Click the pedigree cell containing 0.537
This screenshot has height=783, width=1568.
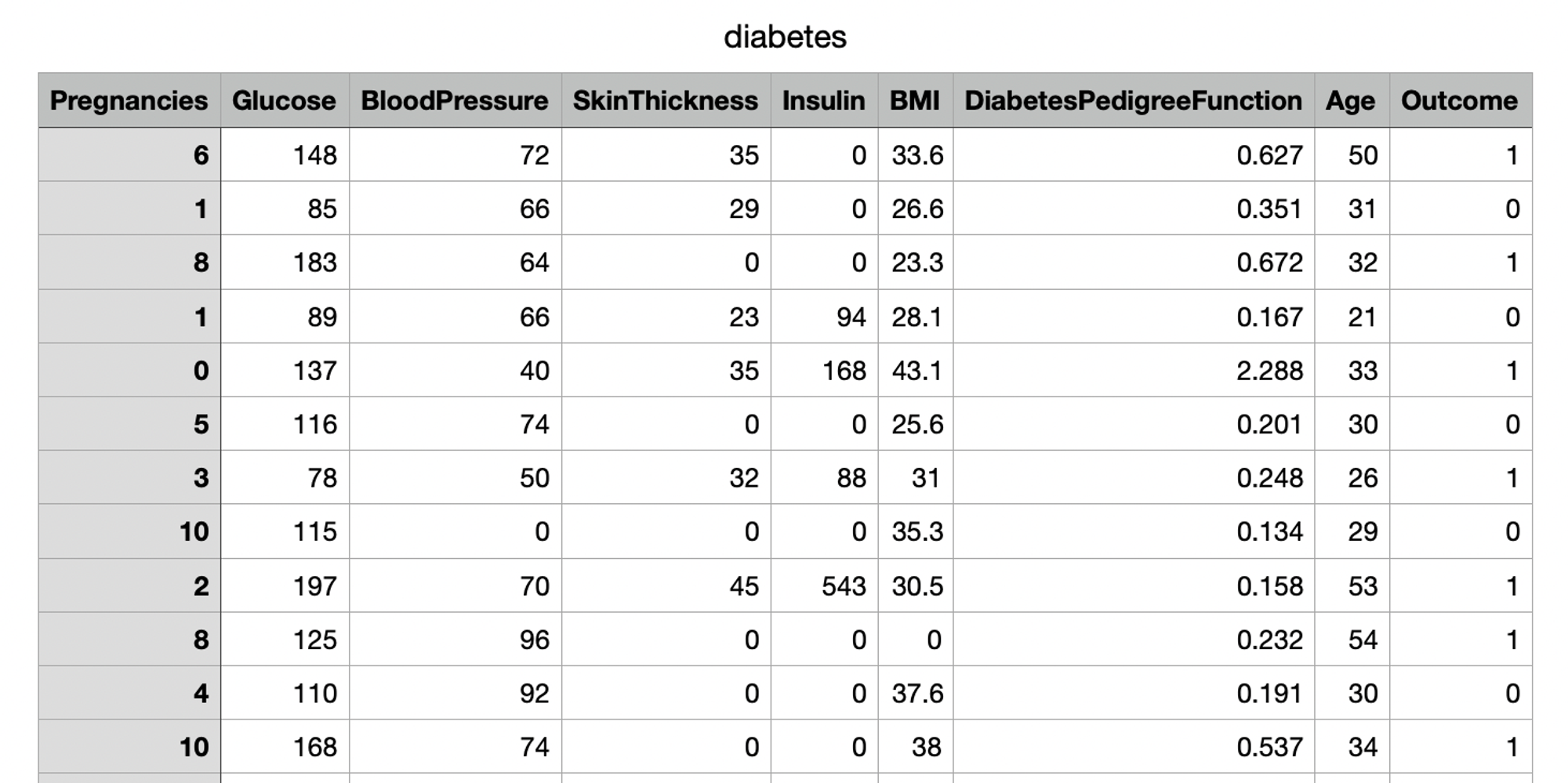pyautogui.click(x=1134, y=747)
